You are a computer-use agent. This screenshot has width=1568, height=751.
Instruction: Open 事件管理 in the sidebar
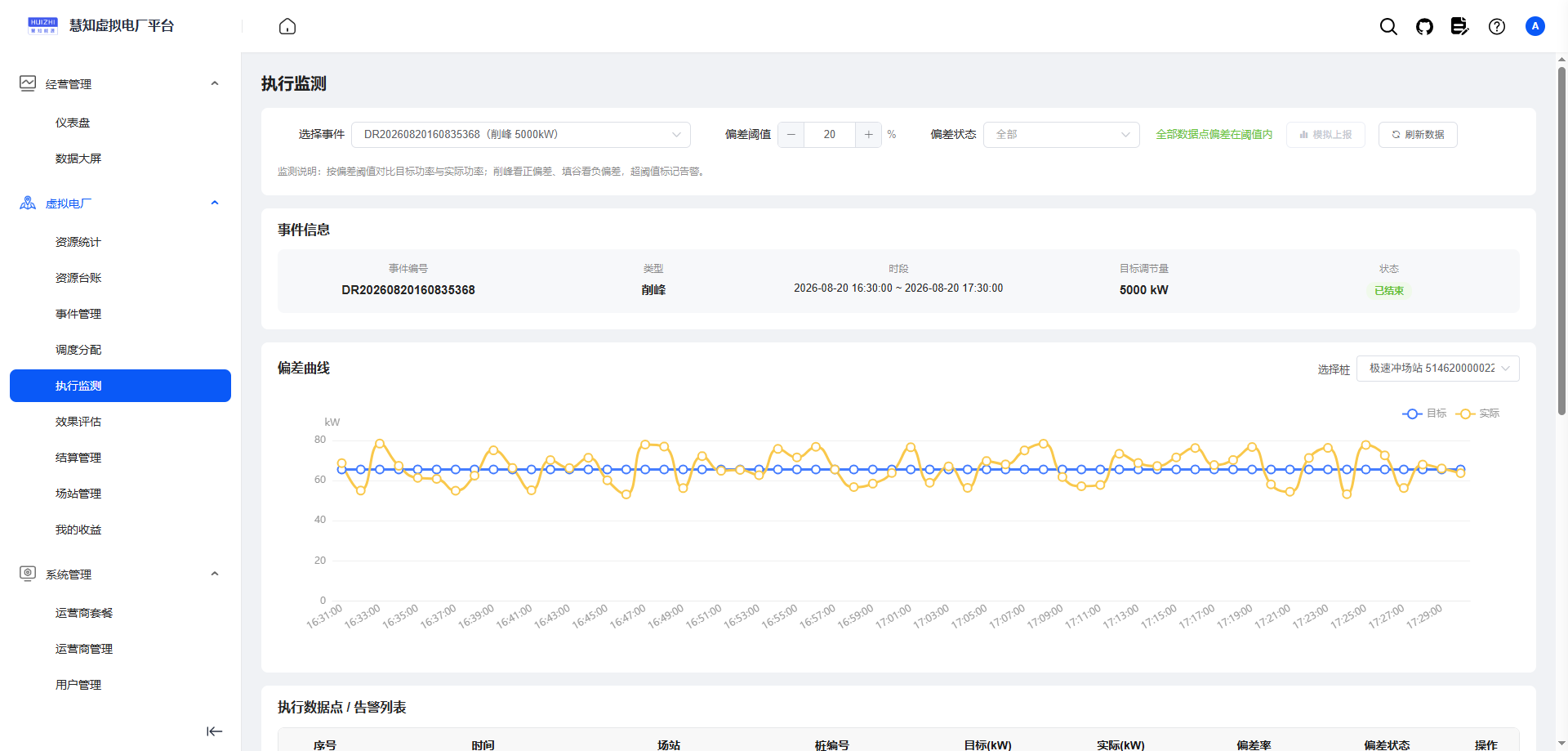(120, 314)
